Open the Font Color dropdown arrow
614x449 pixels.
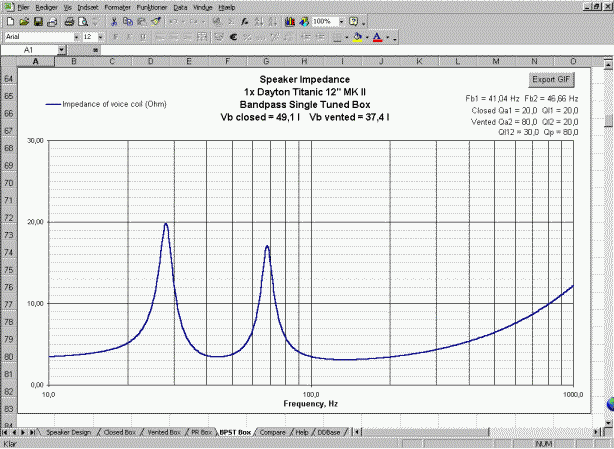coord(387,37)
